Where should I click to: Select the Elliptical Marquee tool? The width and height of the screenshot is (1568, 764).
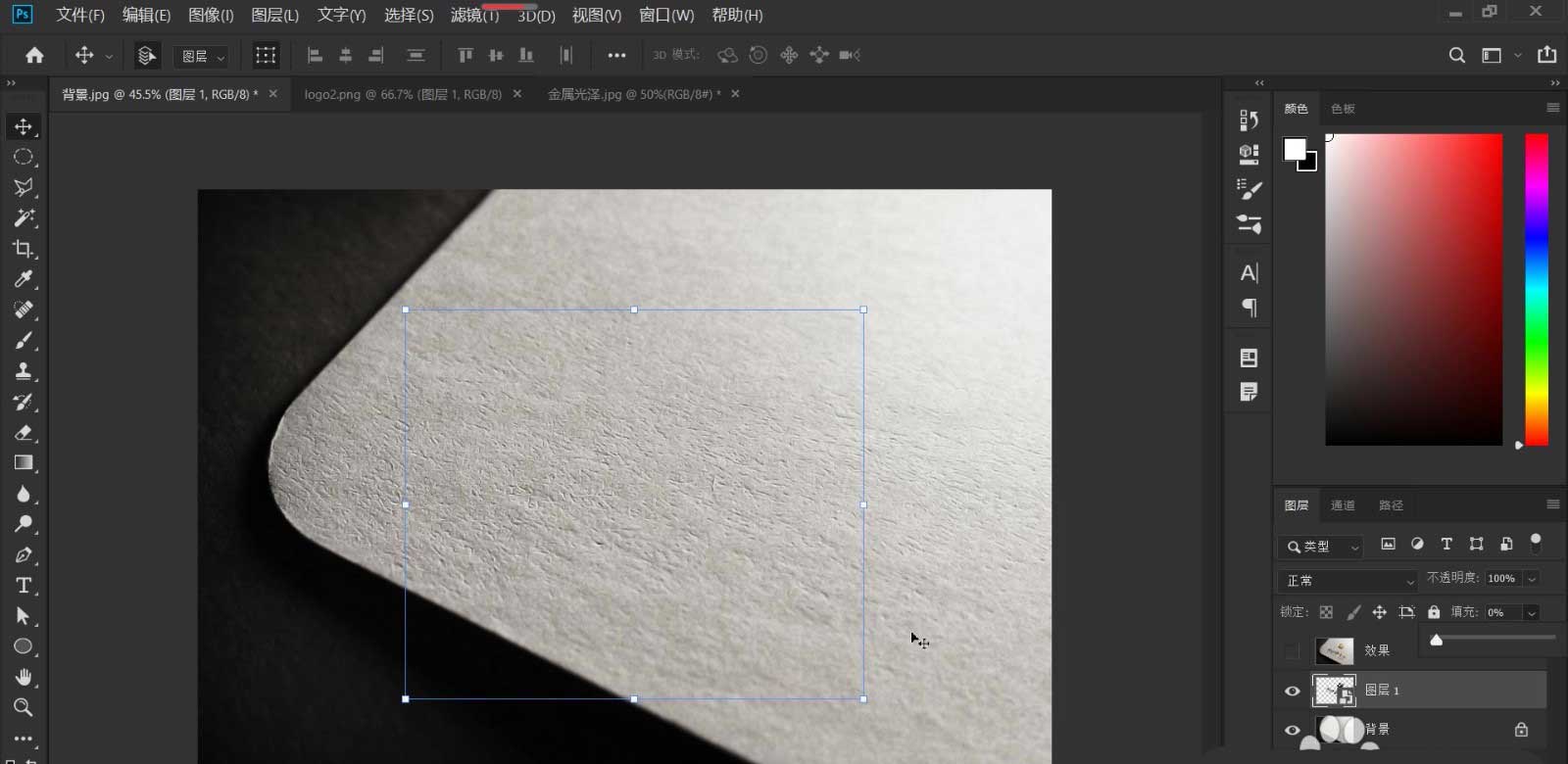tap(24, 157)
